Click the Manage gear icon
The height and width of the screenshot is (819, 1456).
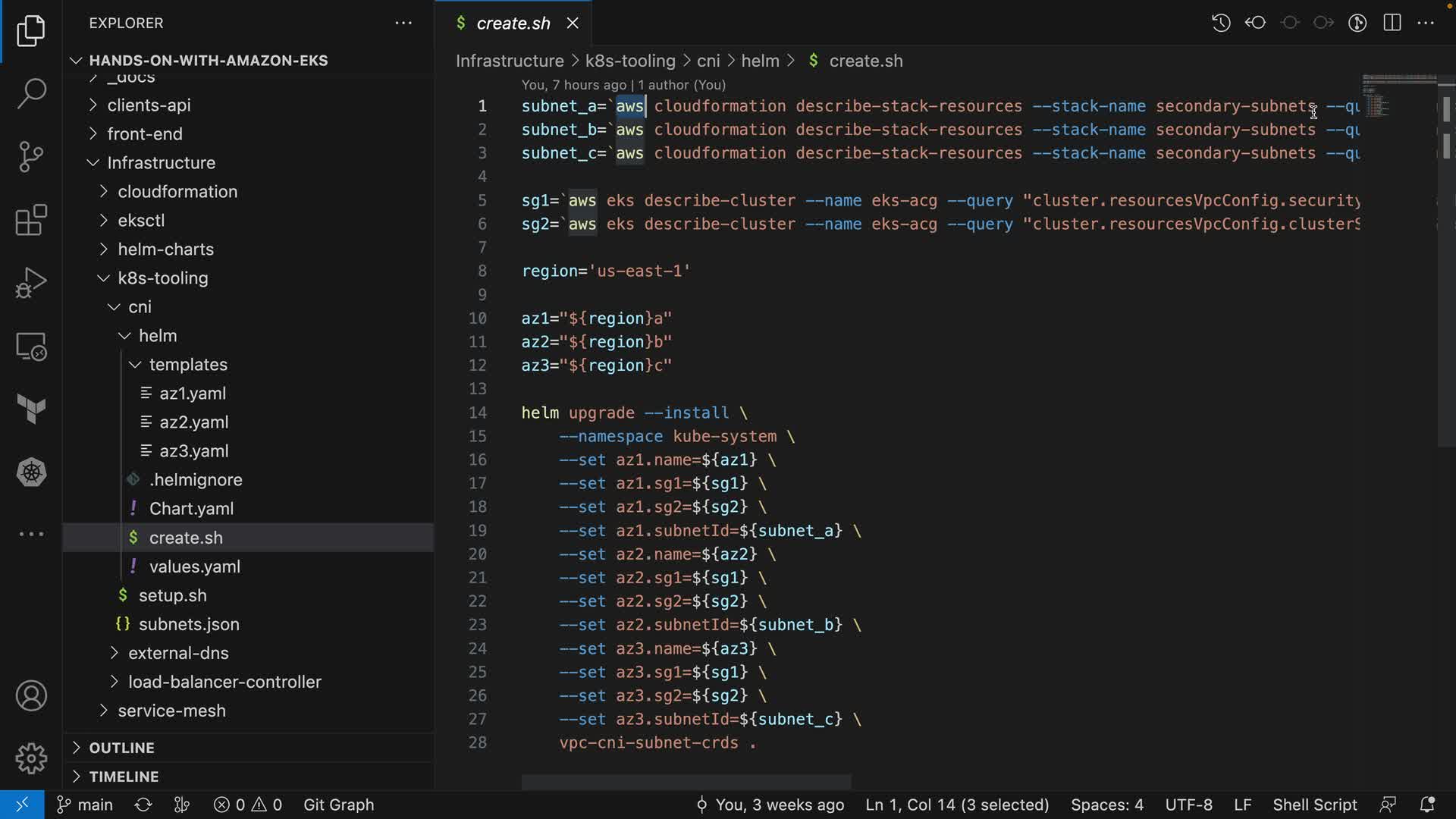point(31,758)
